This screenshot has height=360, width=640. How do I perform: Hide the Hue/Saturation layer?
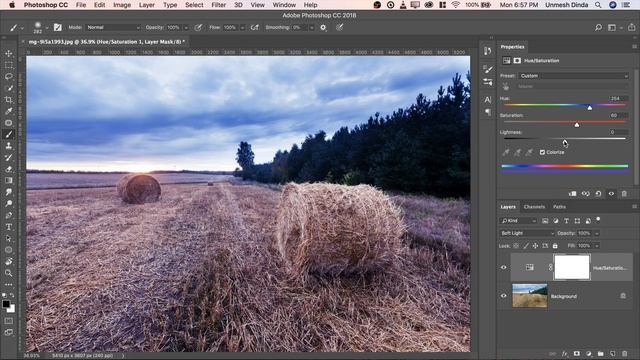(504, 267)
